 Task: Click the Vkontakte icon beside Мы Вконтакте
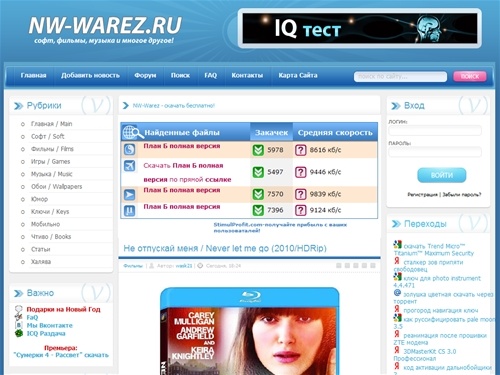(x=19, y=325)
